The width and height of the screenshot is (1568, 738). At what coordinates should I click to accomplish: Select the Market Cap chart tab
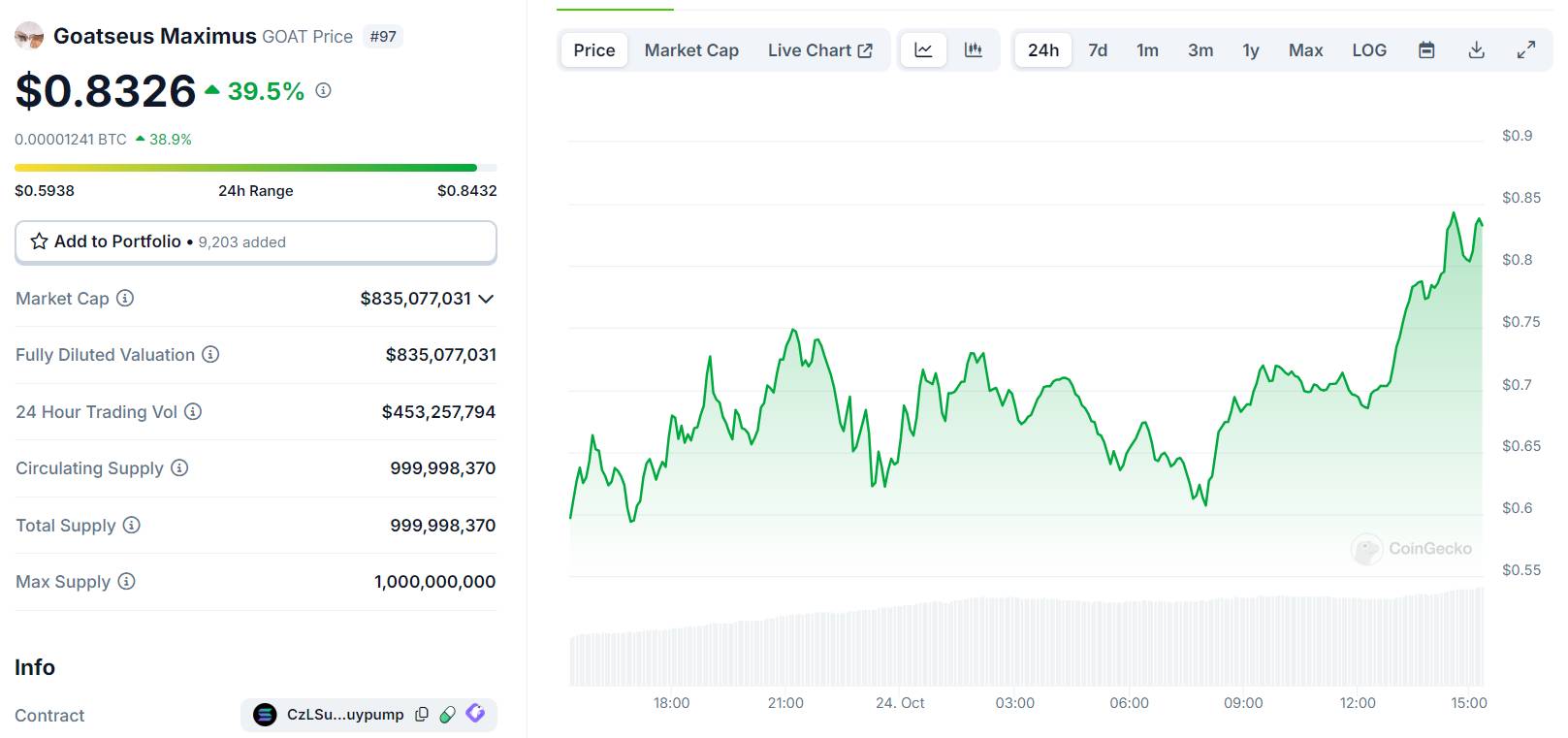pos(691,50)
